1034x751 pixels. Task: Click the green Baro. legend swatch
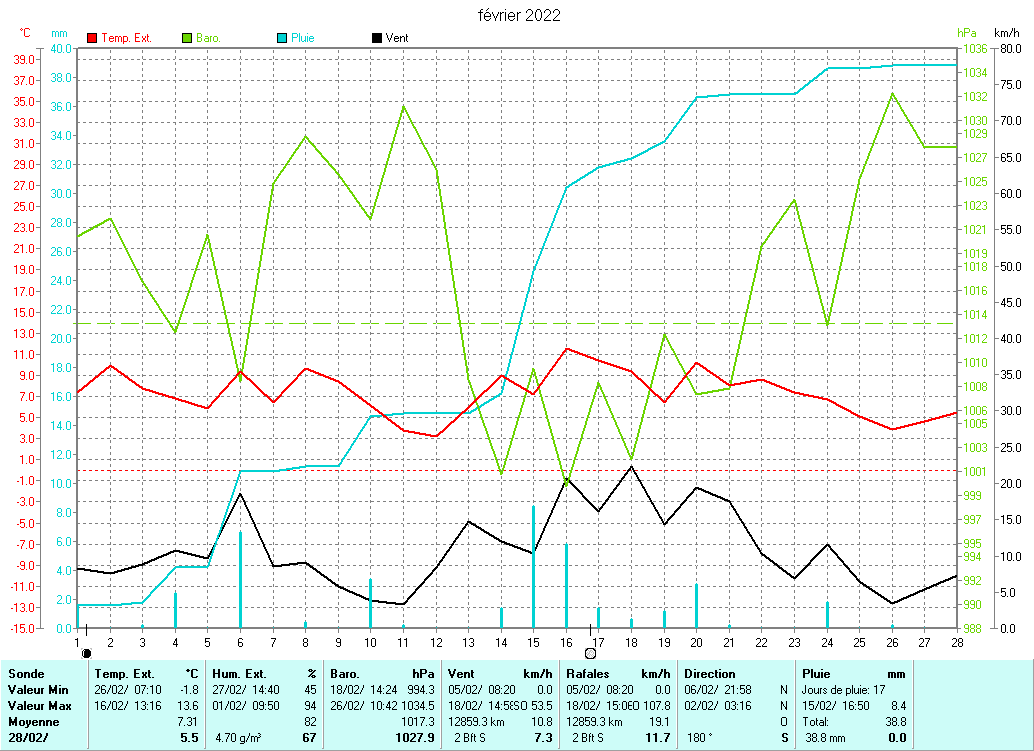187,38
